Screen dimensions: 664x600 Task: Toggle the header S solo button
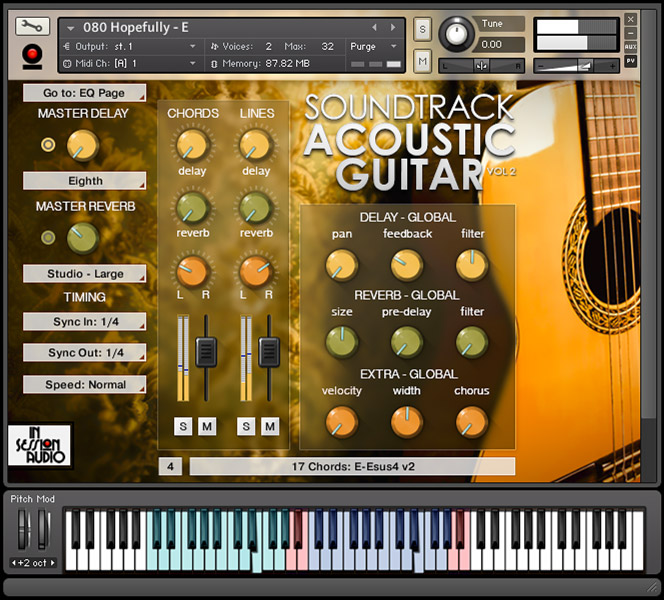[x=422, y=29]
